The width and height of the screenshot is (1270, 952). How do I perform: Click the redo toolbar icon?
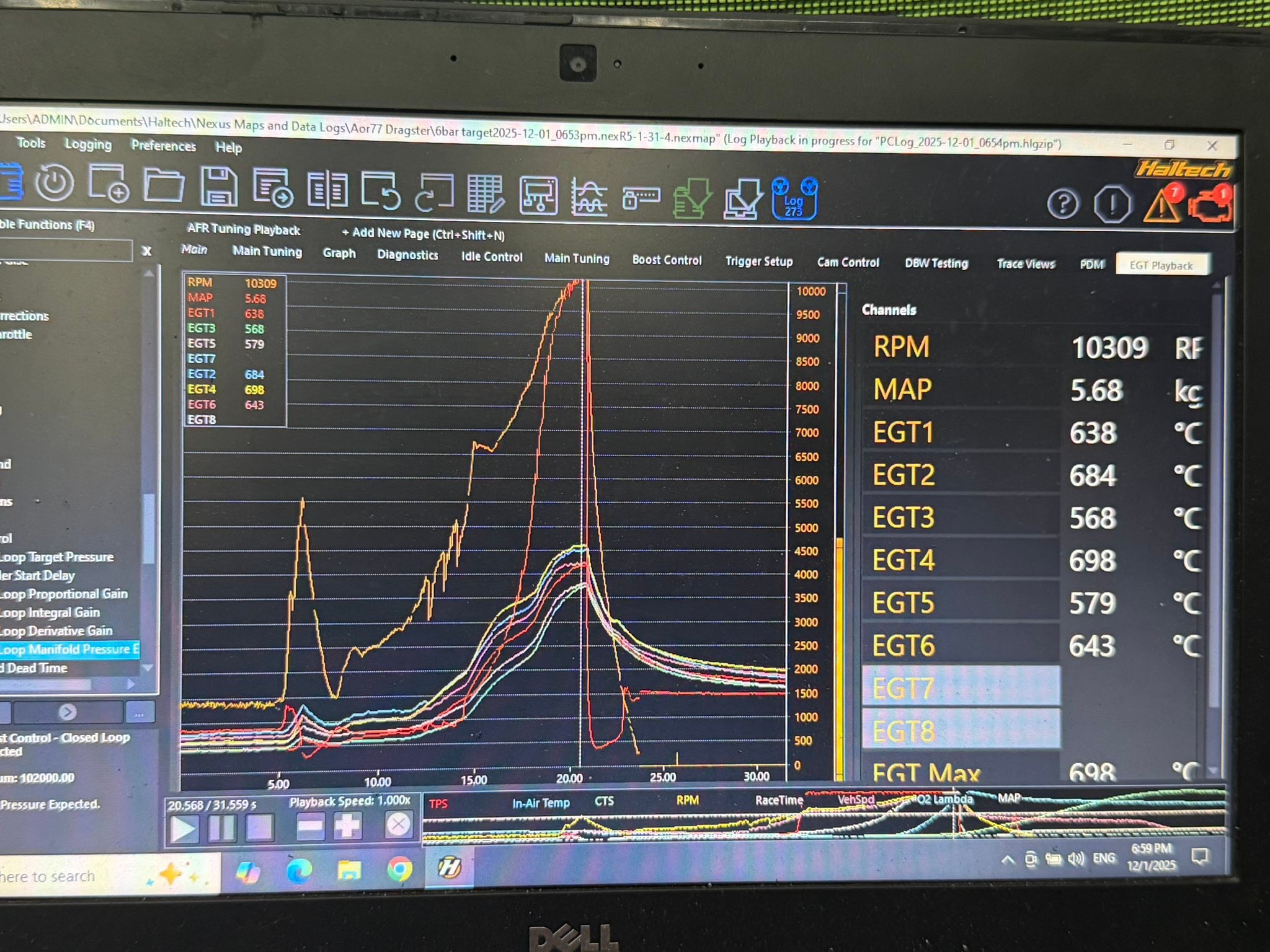[434, 193]
